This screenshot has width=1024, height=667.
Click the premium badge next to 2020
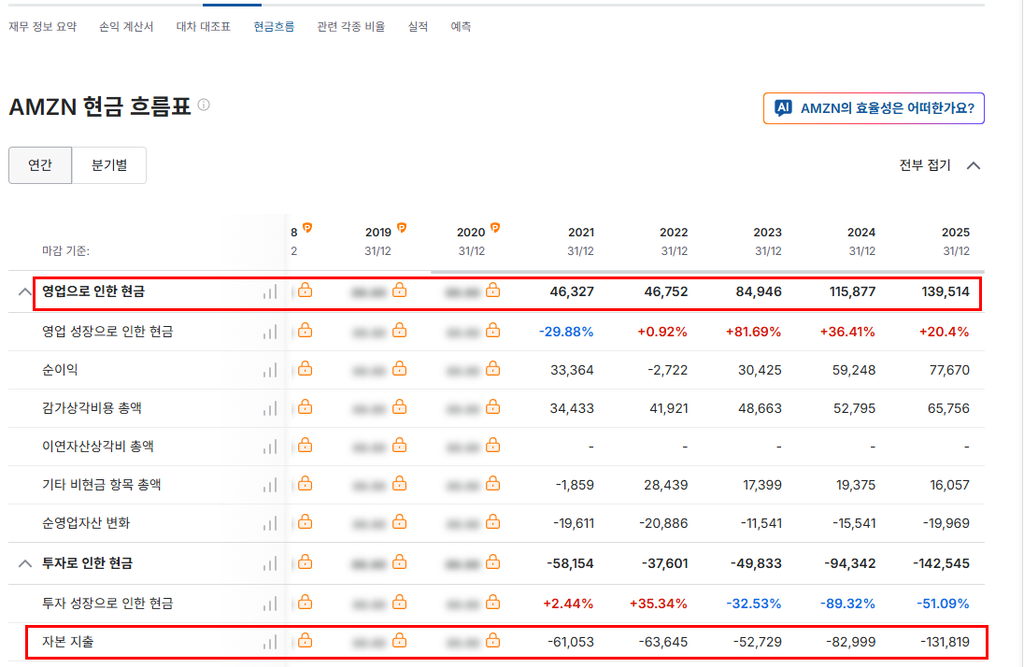point(495,227)
